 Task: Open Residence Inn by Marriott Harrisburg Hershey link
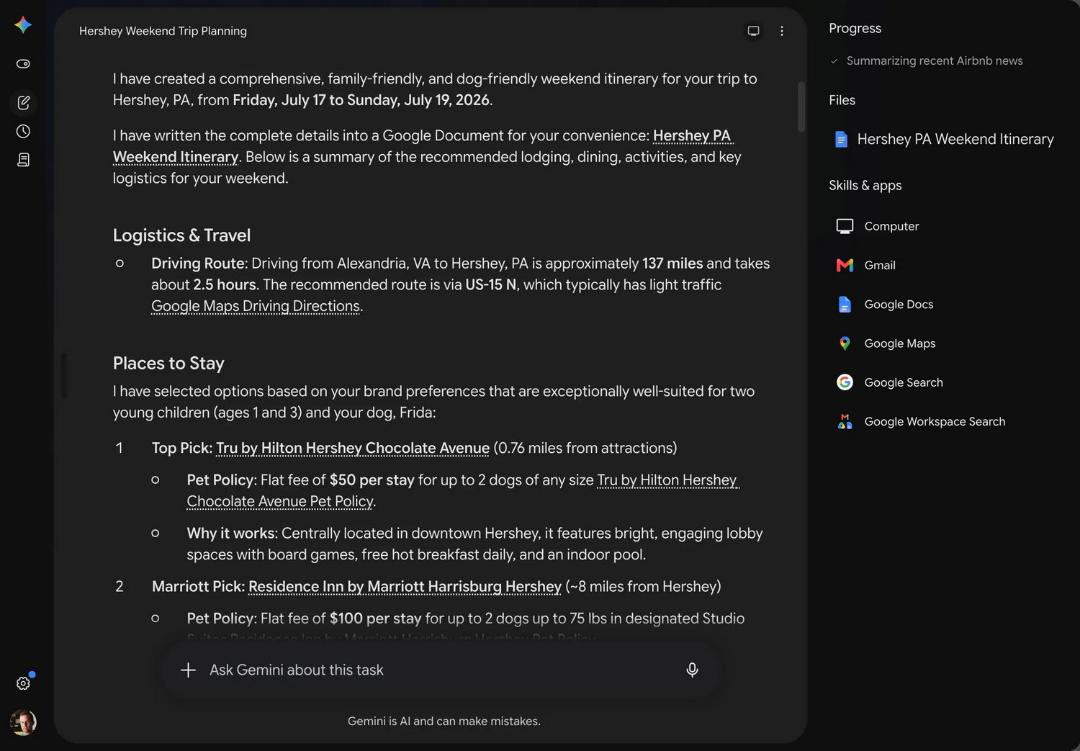pyautogui.click(x=404, y=586)
